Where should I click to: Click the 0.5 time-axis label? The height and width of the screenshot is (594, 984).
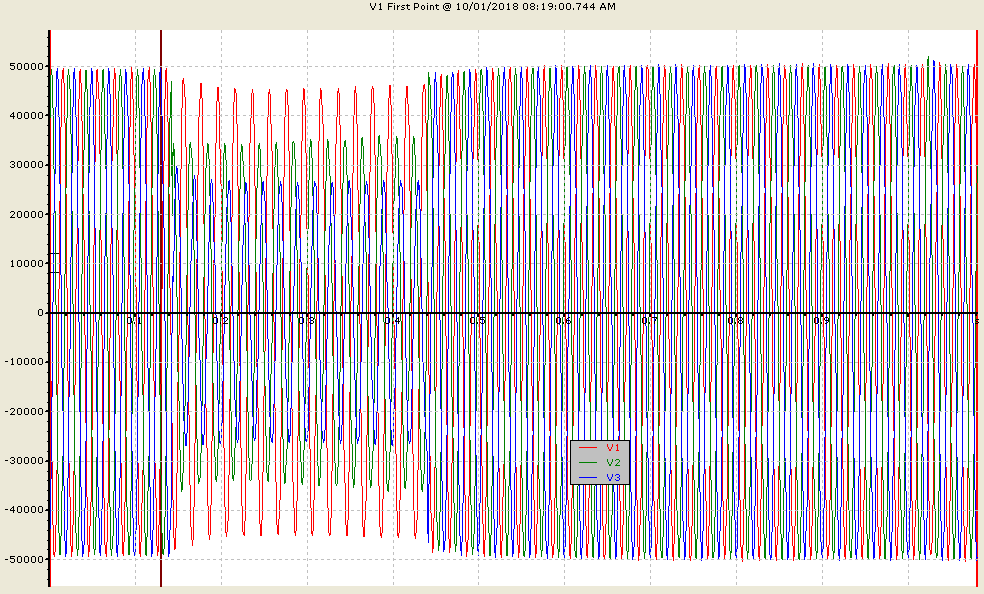tap(478, 321)
